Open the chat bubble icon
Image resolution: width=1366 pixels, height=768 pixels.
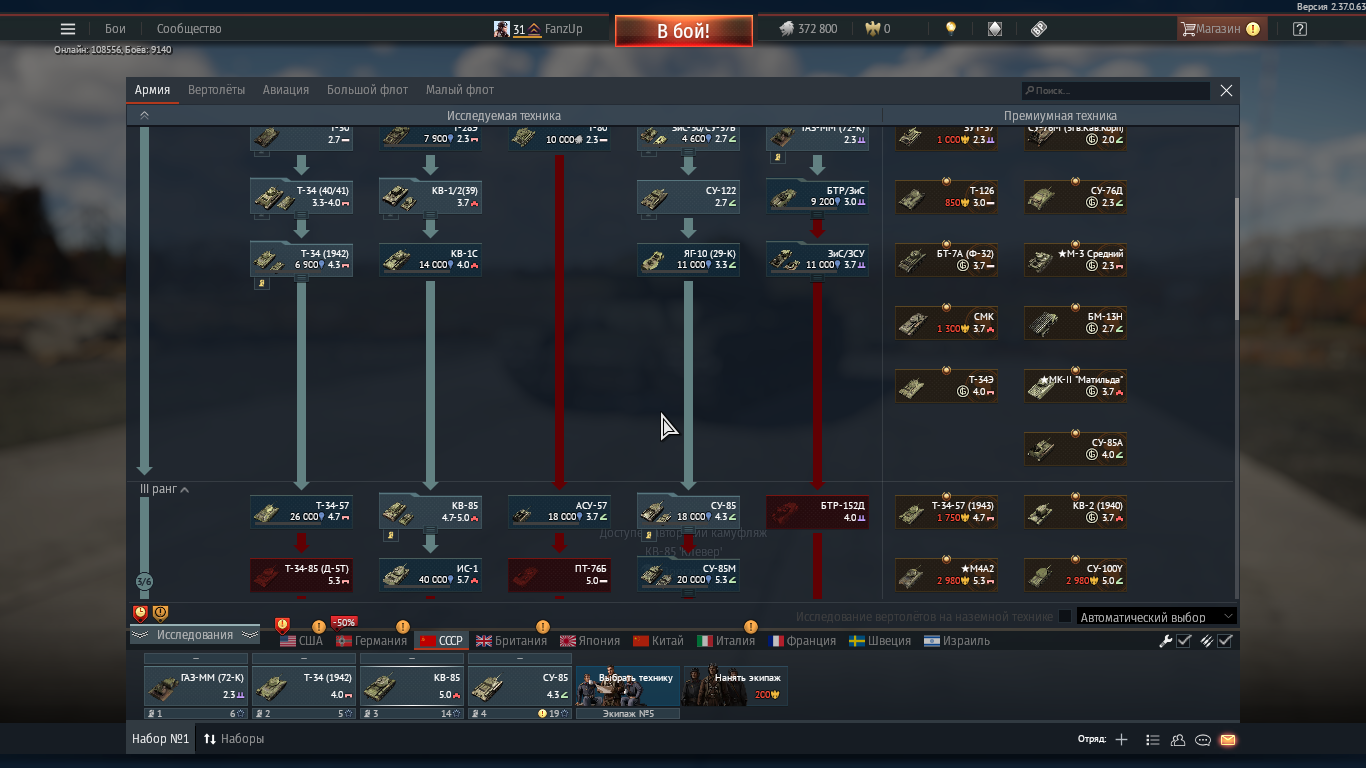(x=1203, y=740)
